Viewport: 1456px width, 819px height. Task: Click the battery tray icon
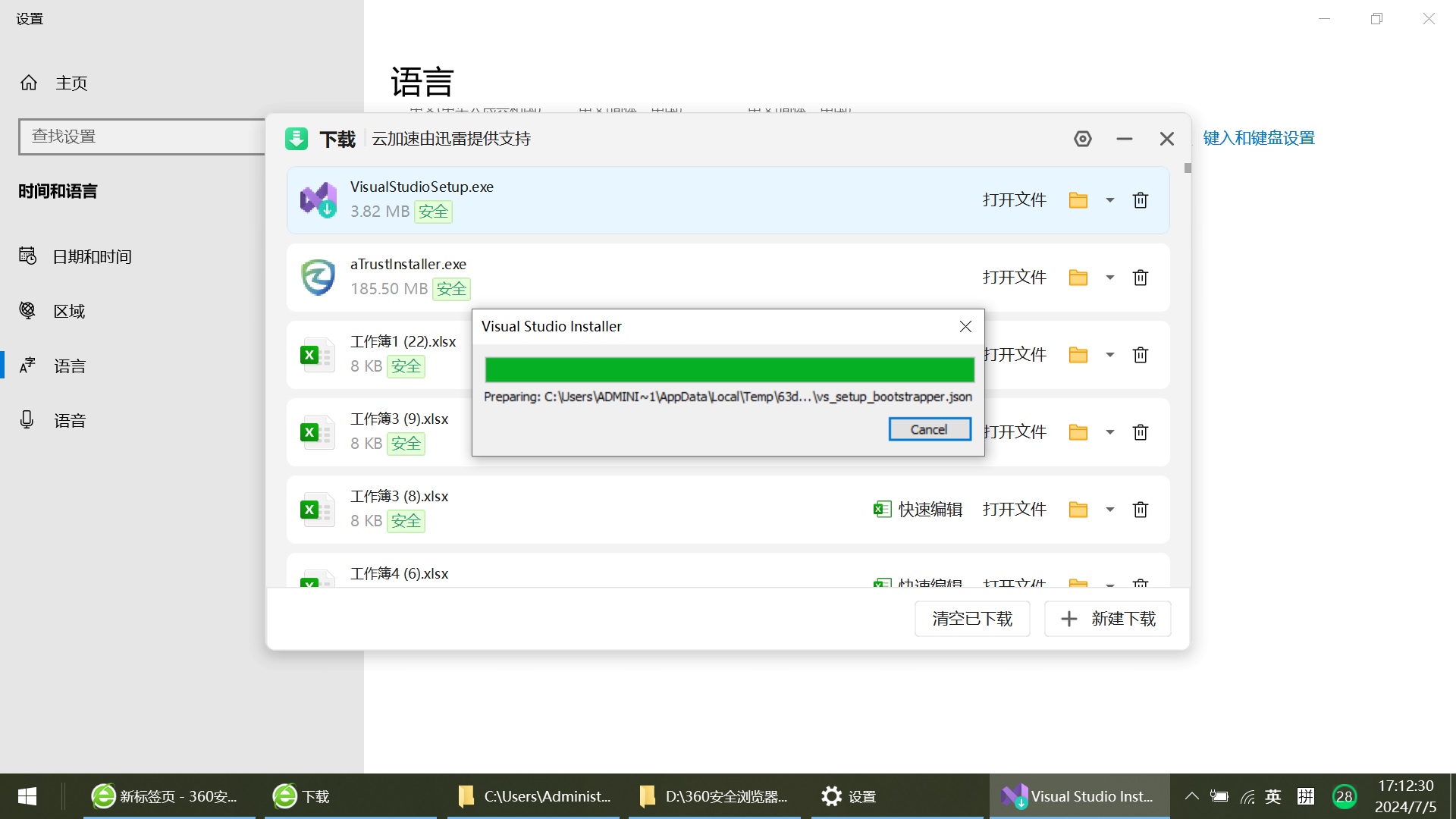(1219, 796)
